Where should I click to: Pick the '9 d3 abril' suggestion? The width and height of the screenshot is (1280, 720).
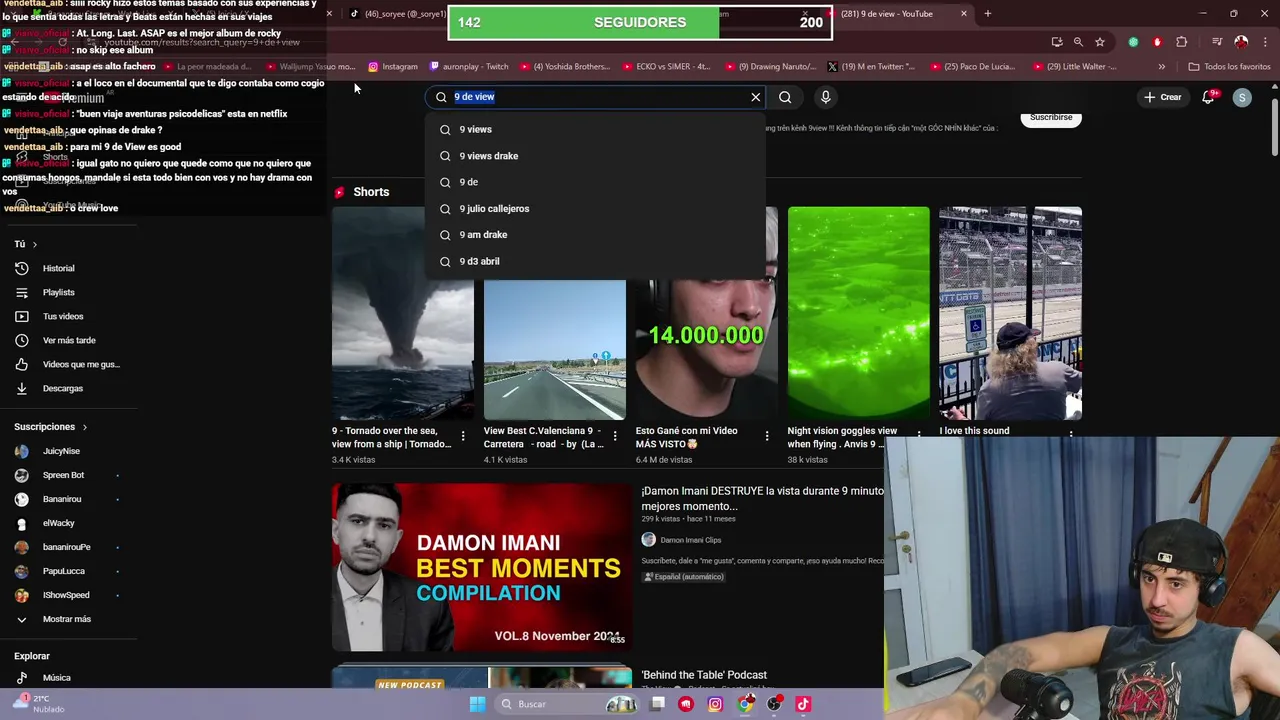(596, 261)
